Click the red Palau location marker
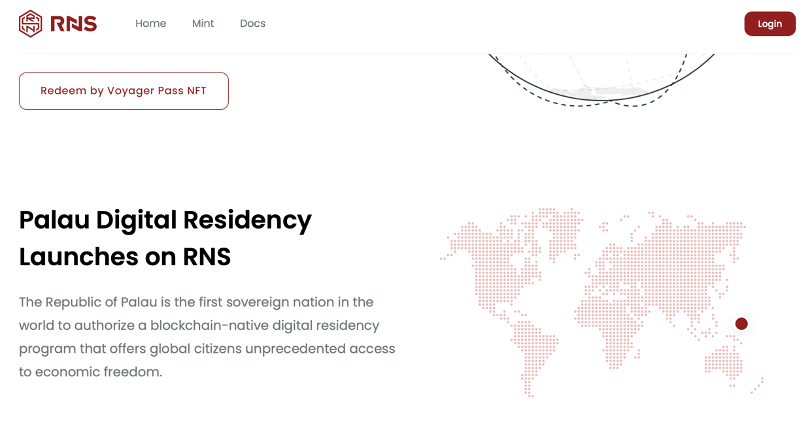 coord(741,323)
